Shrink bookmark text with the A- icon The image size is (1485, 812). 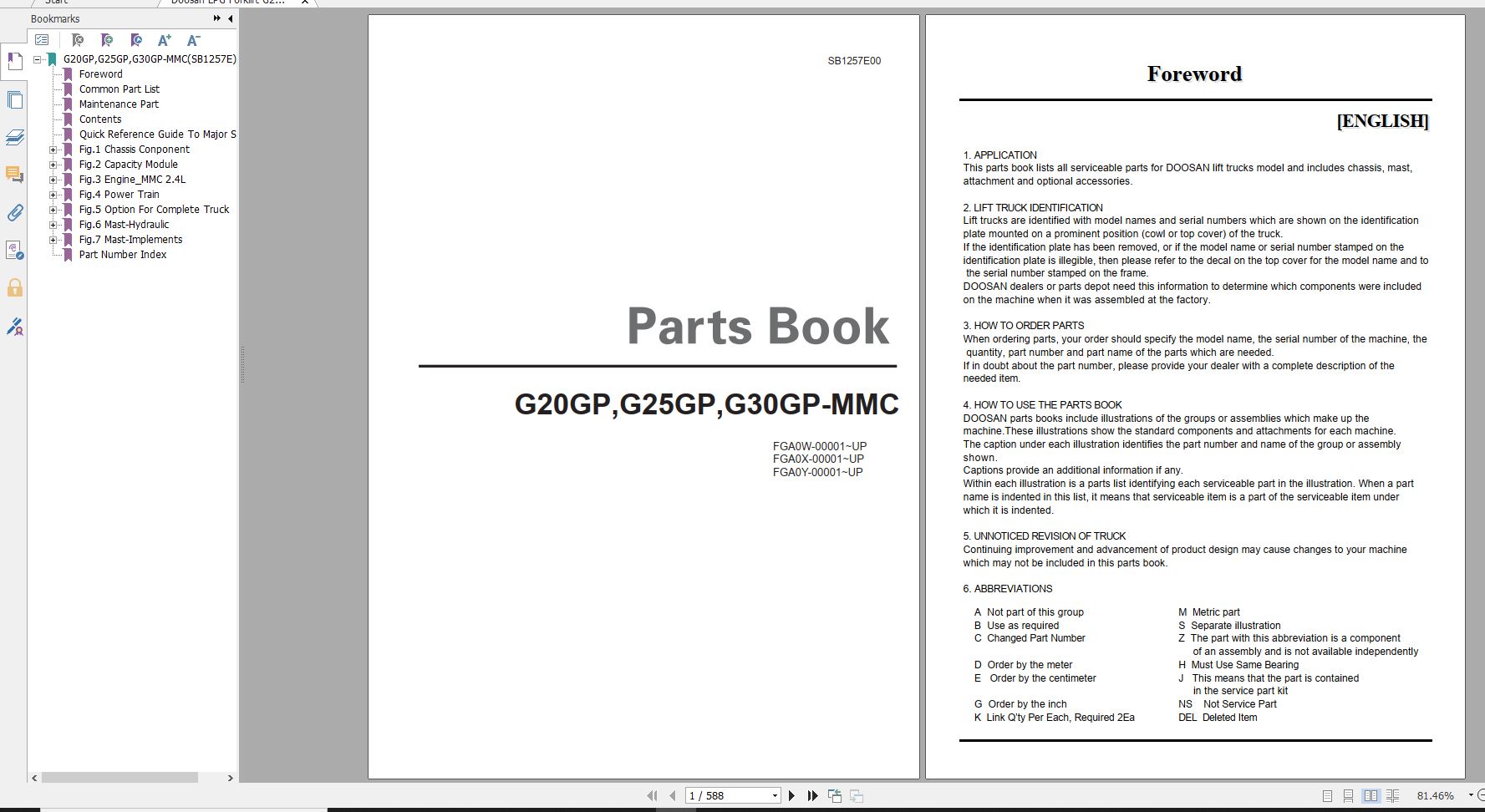click(x=194, y=39)
